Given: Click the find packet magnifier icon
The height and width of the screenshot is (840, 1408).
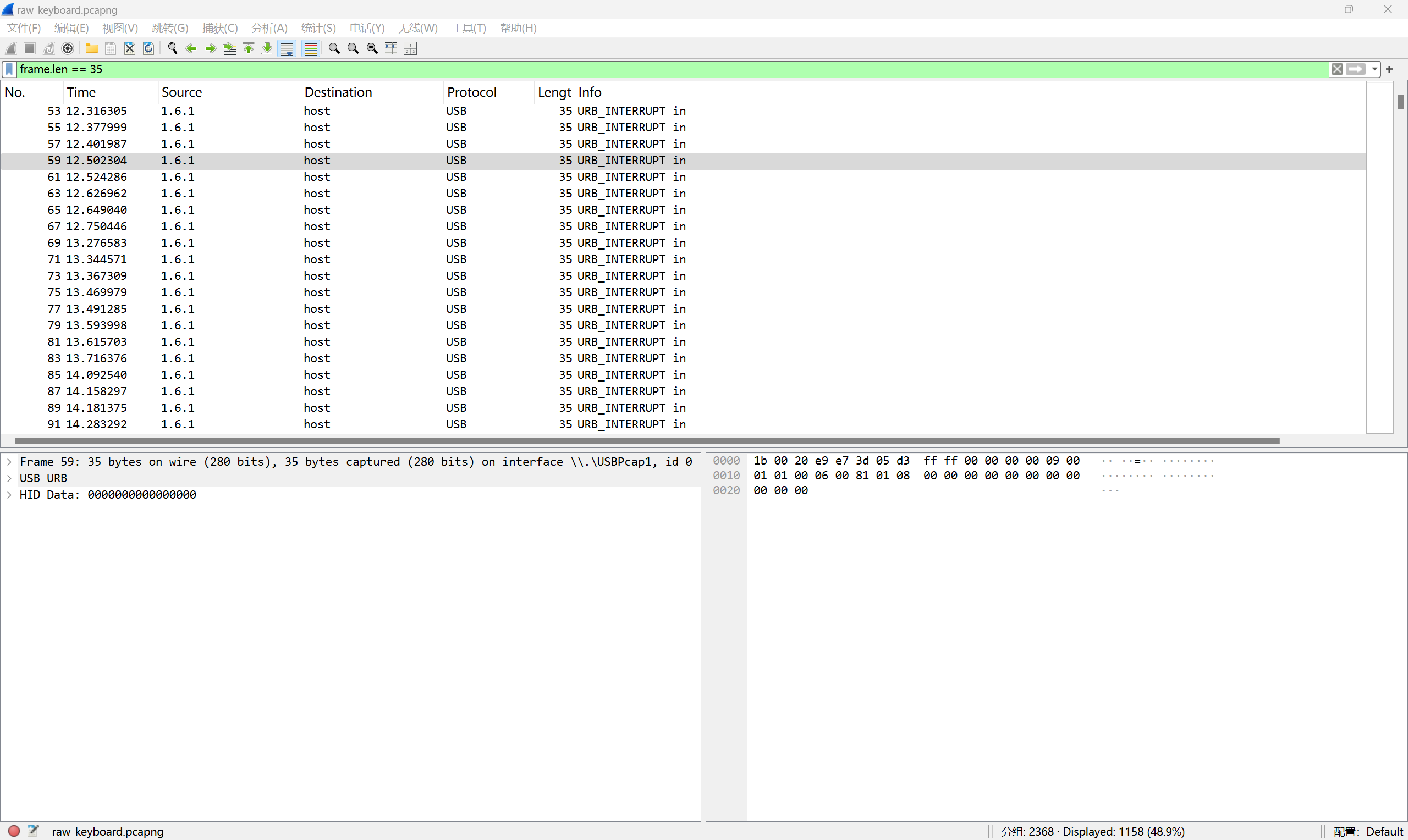Looking at the screenshot, I should 173,49.
